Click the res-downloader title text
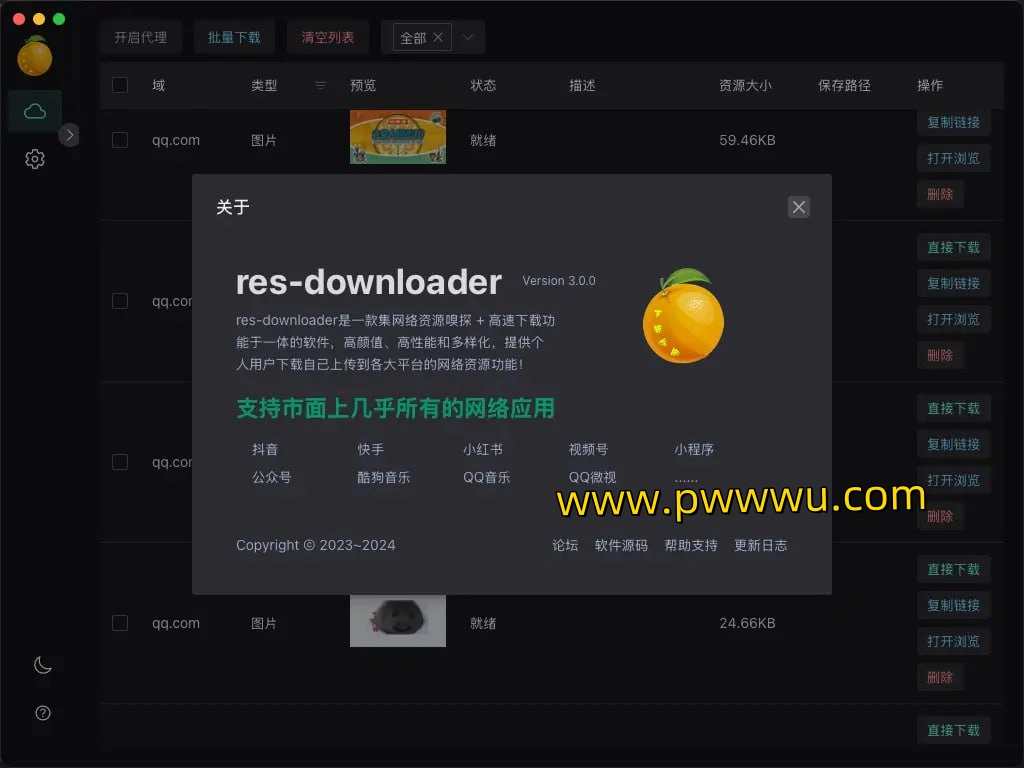Image resolution: width=1024 pixels, height=768 pixels. [368, 282]
